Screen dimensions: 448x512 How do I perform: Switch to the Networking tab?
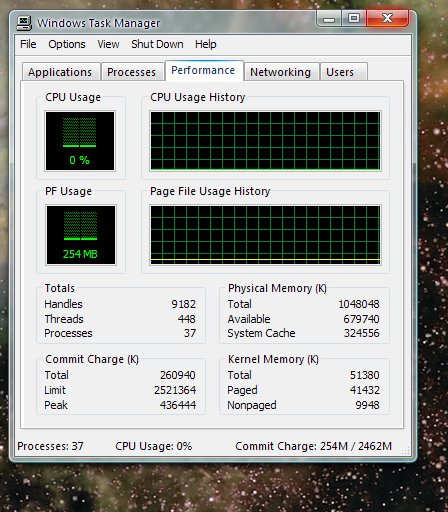281,72
